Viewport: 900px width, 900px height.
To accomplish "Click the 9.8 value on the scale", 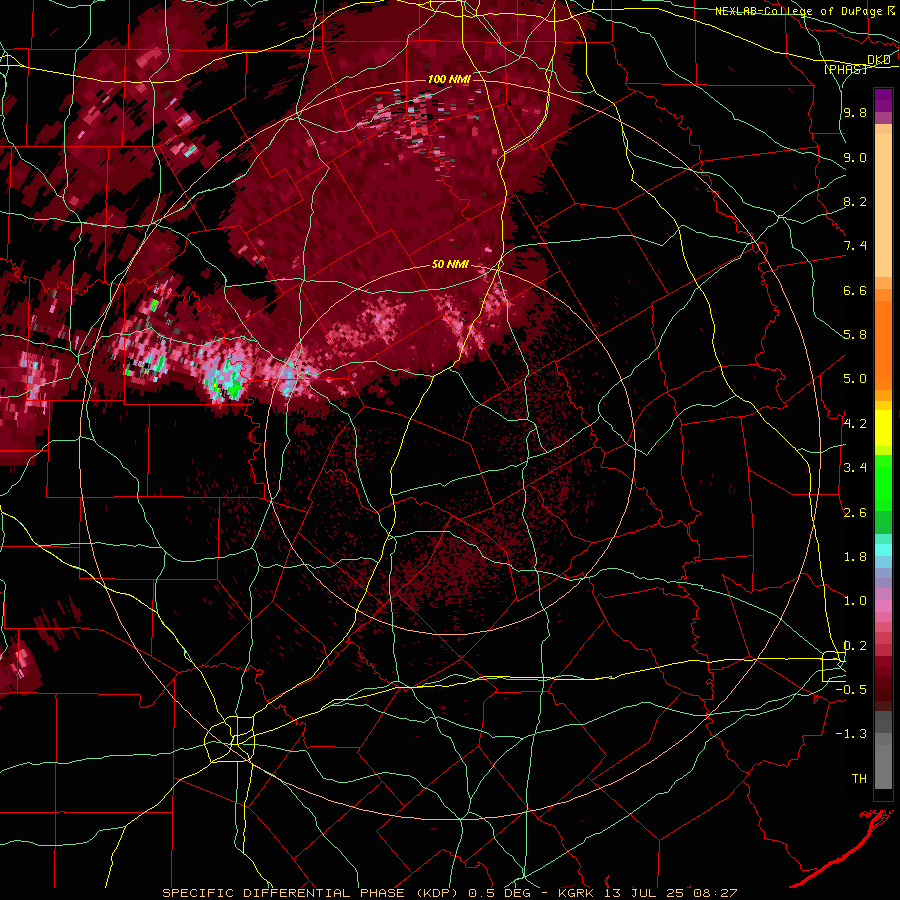I will click(x=855, y=113).
